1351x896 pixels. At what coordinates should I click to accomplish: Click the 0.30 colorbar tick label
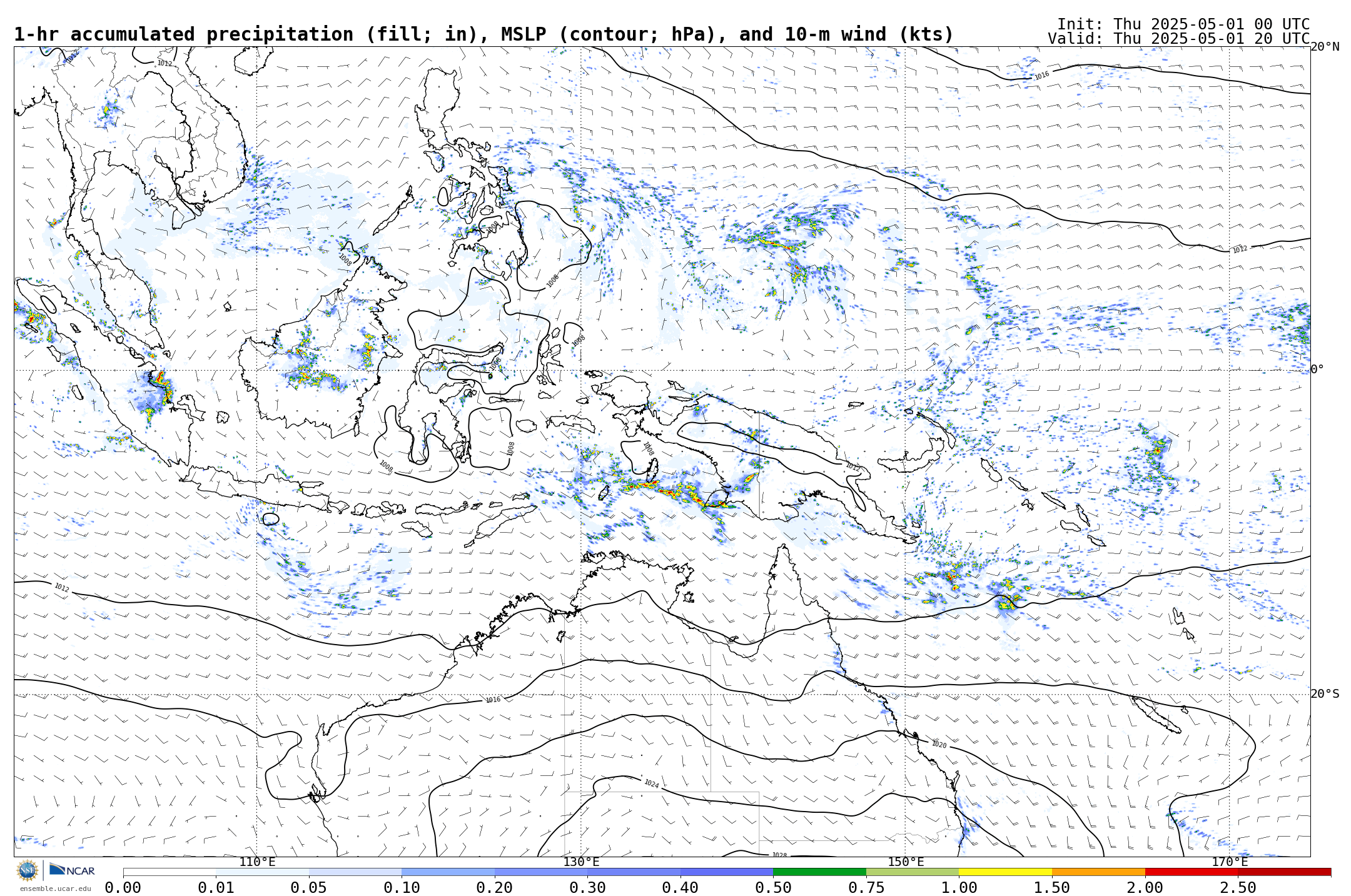click(x=587, y=888)
